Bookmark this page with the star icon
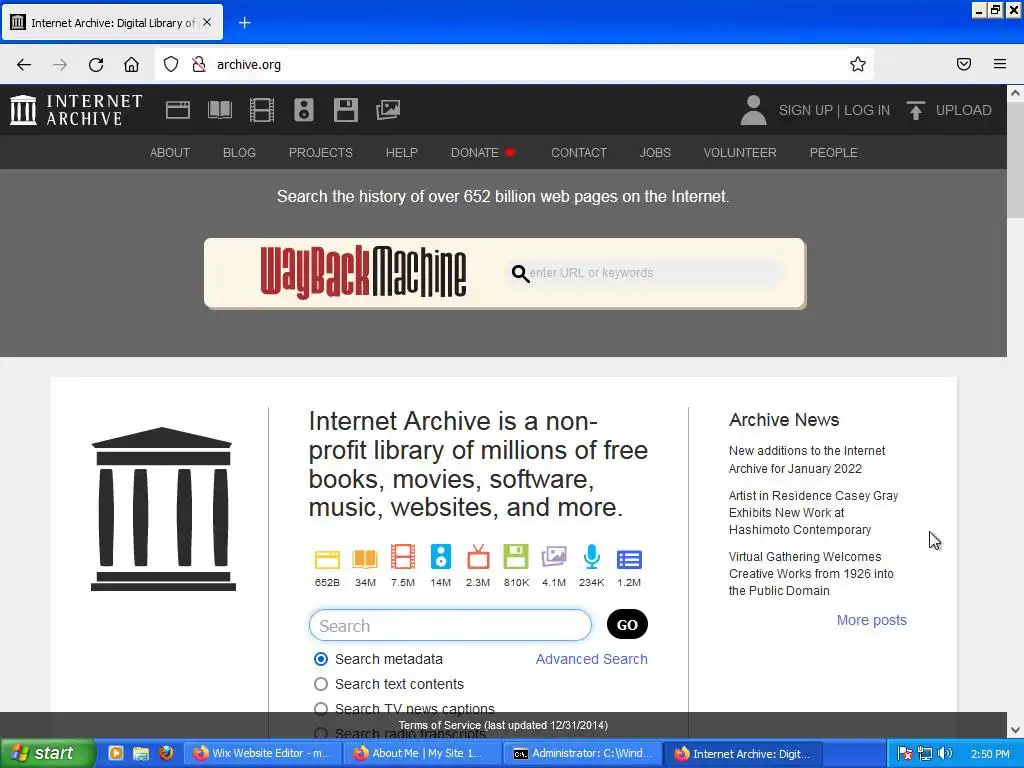The height and width of the screenshot is (768, 1024). [857, 64]
